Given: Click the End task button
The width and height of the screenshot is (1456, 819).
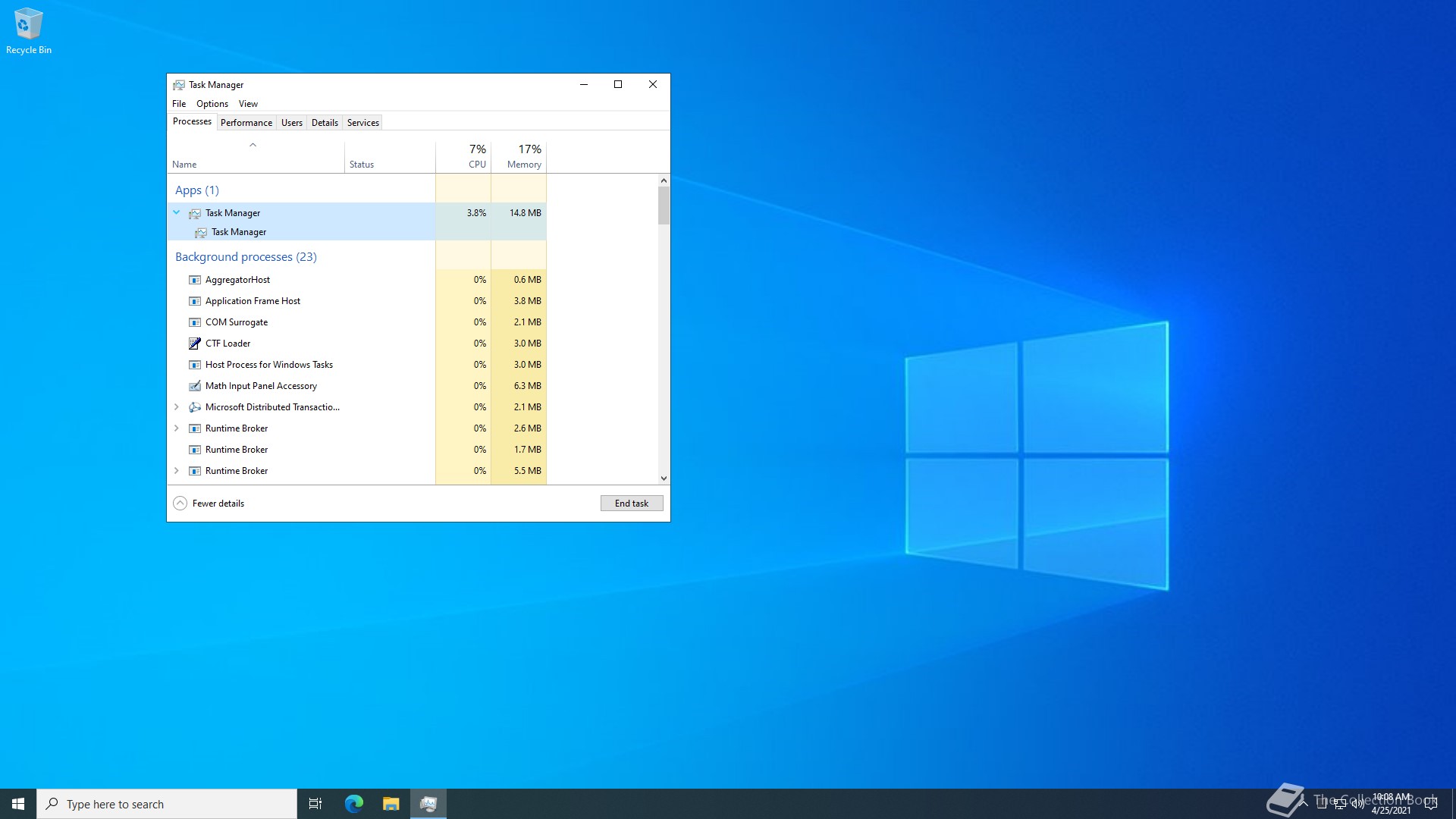Looking at the screenshot, I should (x=632, y=504).
